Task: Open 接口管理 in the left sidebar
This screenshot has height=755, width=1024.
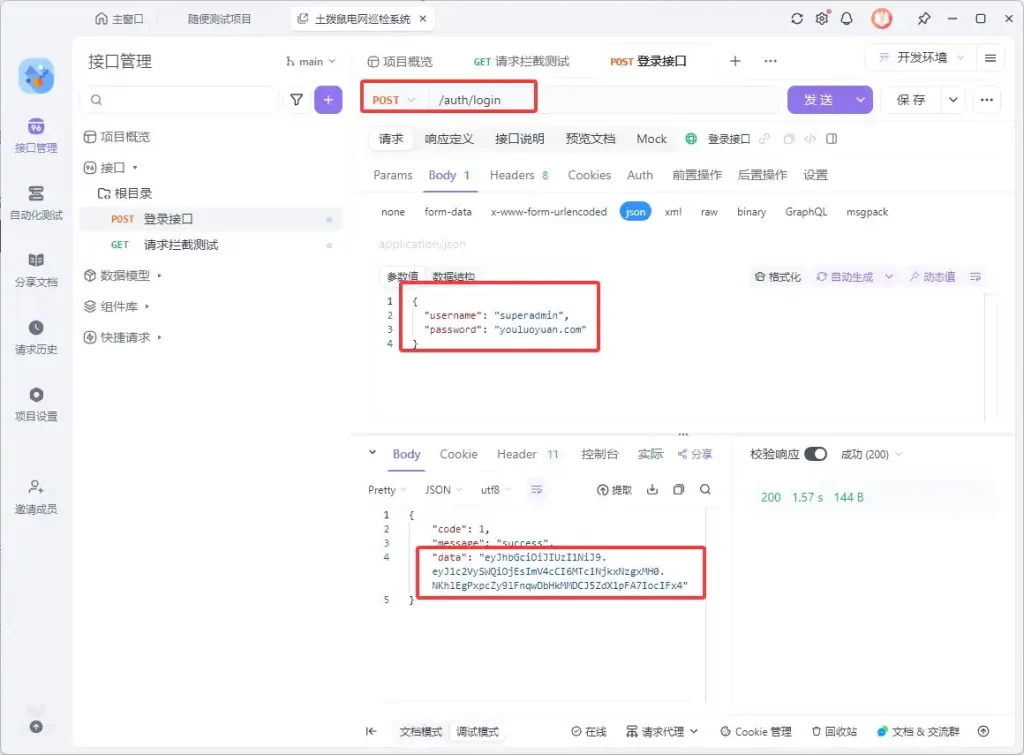Action: (36, 135)
